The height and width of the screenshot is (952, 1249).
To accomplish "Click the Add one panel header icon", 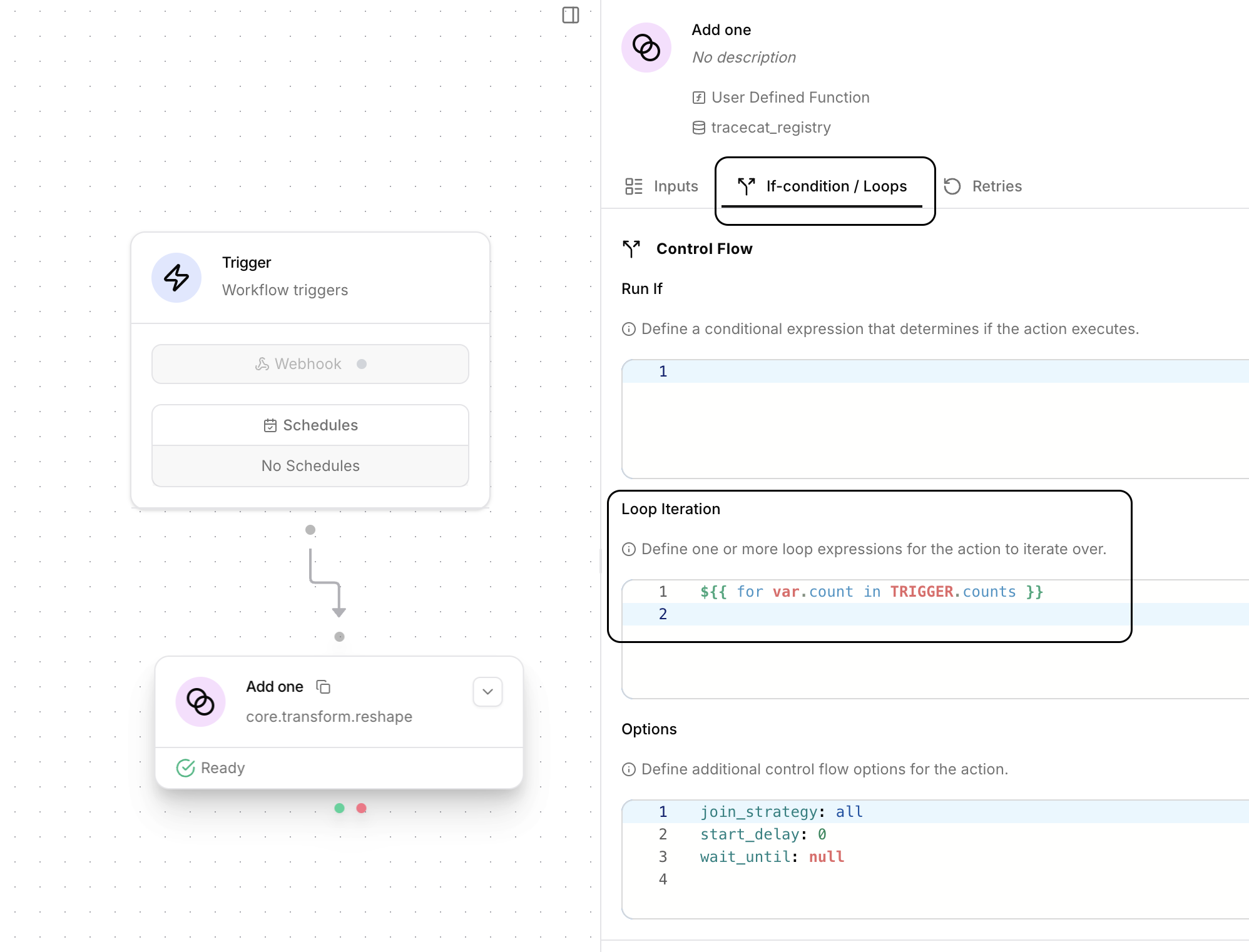I will pyautogui.click(x=646, y=48).
